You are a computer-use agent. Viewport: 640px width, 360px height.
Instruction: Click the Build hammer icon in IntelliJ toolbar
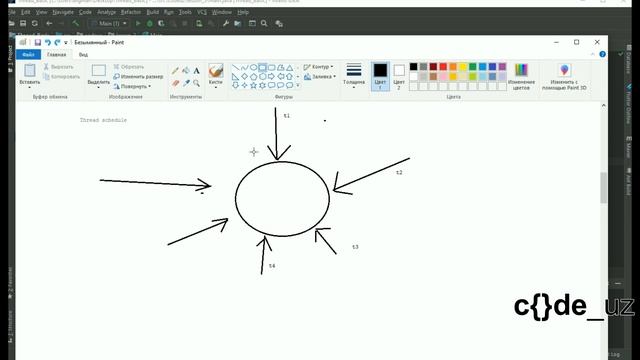(x=76, y=24)
